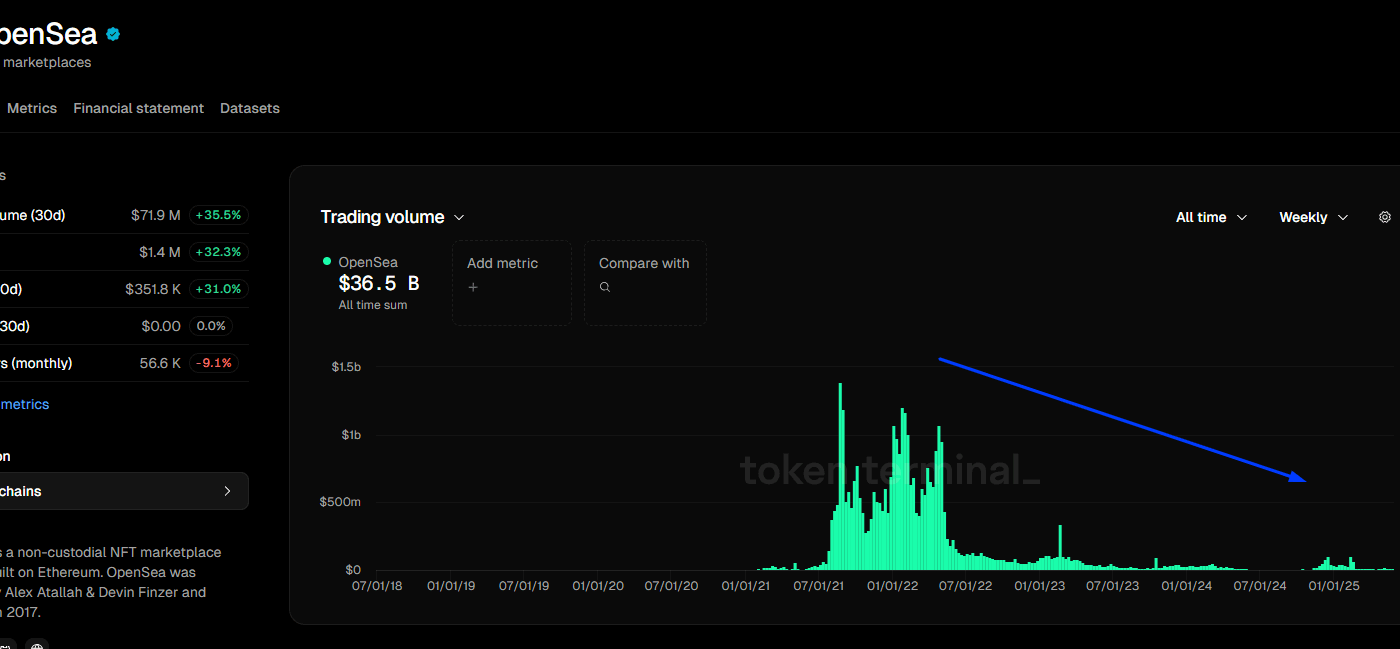Click the tallest green bar in the chart

[840, 477]
